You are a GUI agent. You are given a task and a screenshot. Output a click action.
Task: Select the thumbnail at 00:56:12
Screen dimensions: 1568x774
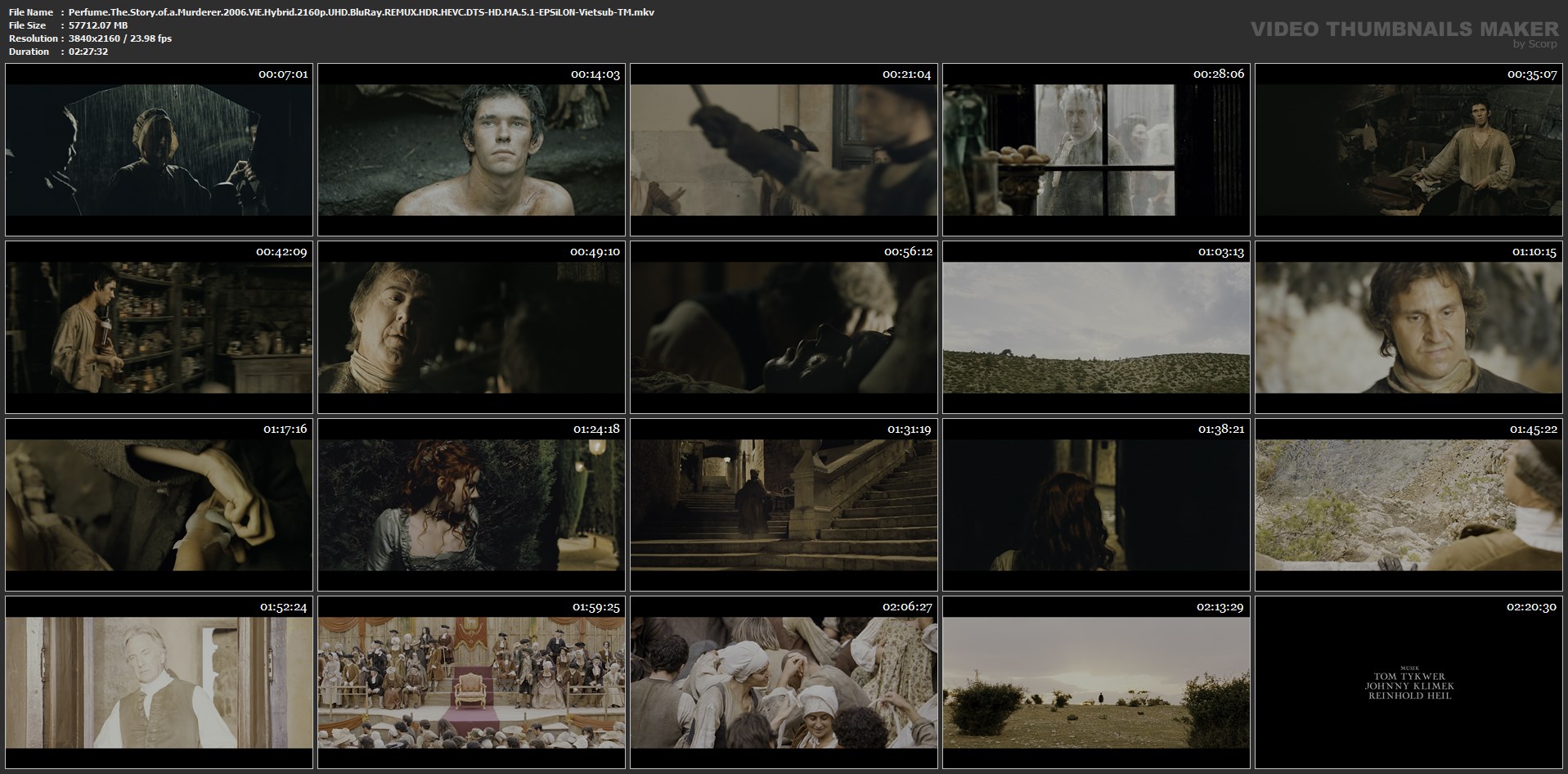point(784,327)
